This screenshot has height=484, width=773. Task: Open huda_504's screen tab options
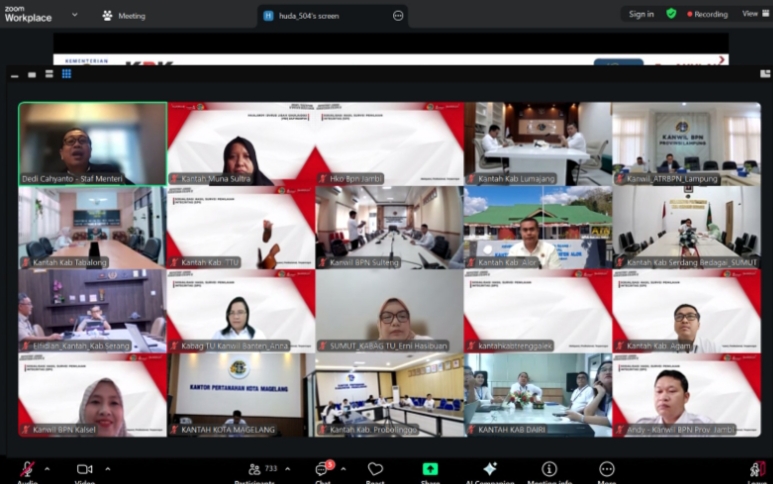click(398, 16)
